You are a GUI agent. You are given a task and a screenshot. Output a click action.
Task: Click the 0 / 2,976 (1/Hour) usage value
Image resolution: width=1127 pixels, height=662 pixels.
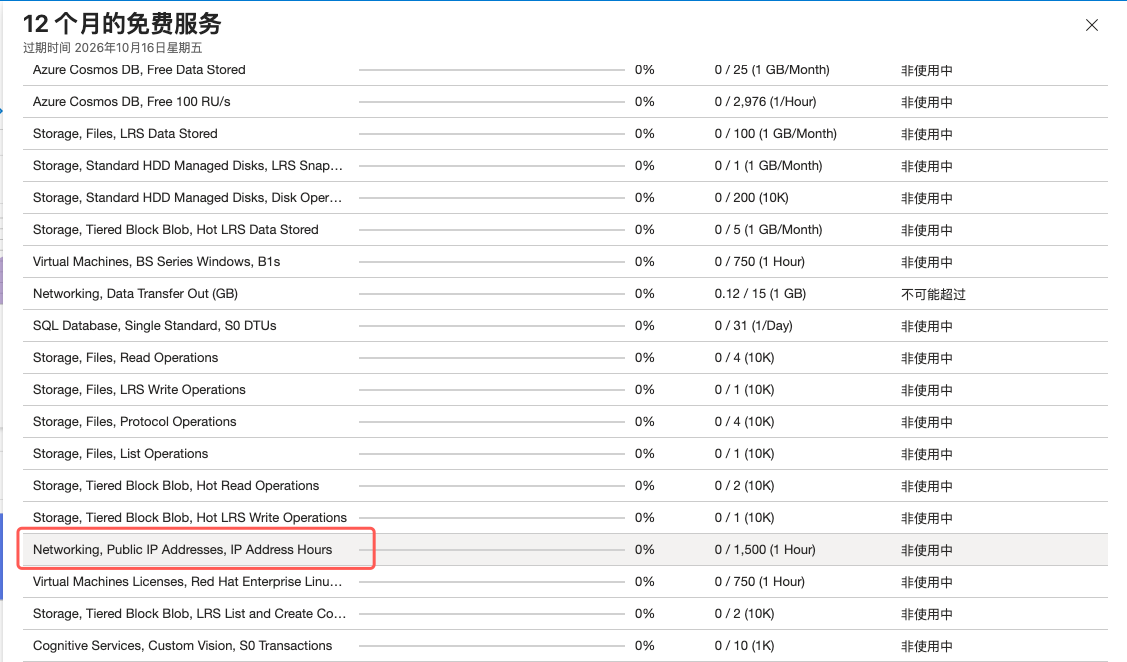(x=765, y=102)
